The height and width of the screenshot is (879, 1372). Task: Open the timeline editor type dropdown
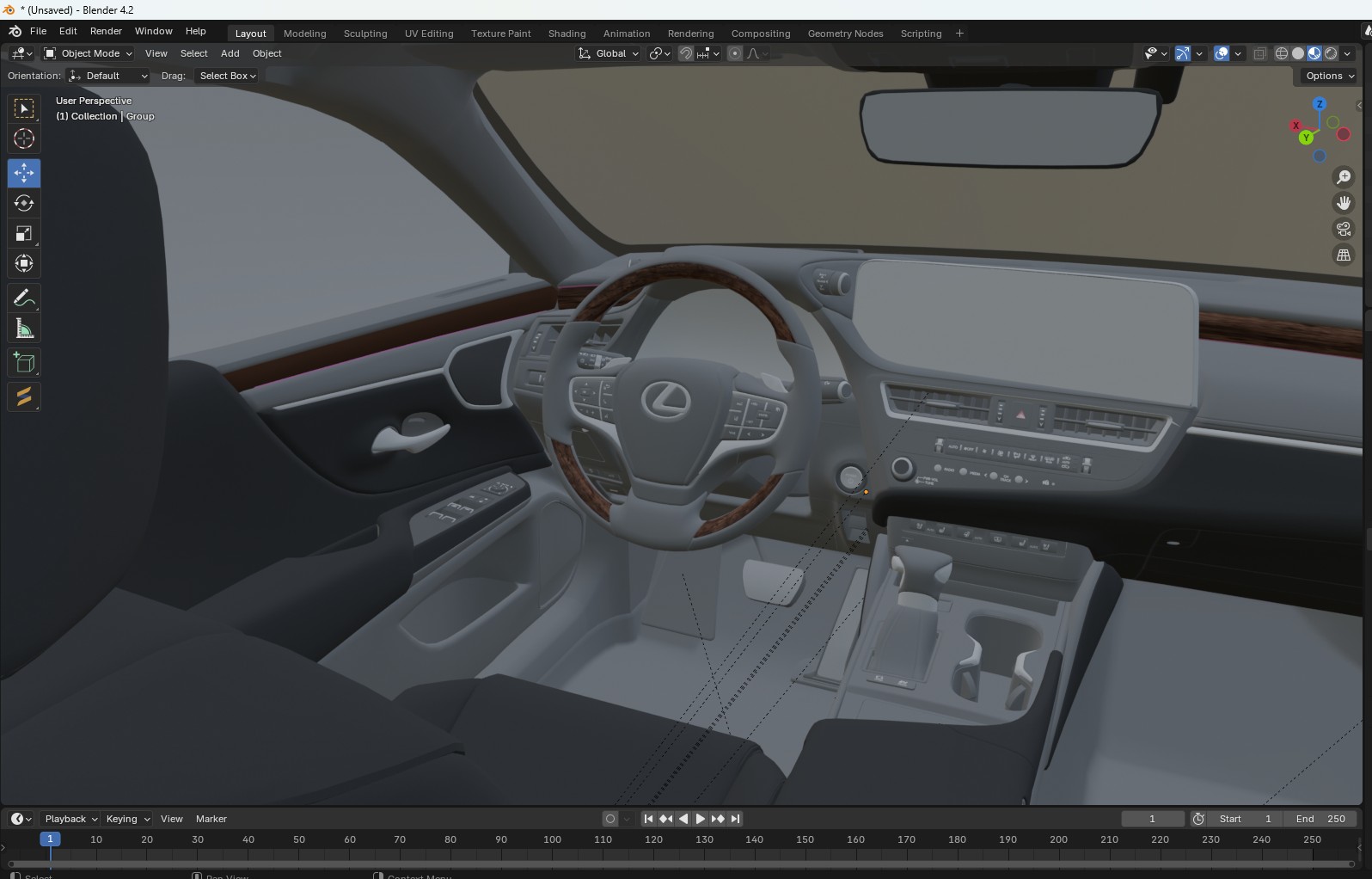(x=21, y=819)
